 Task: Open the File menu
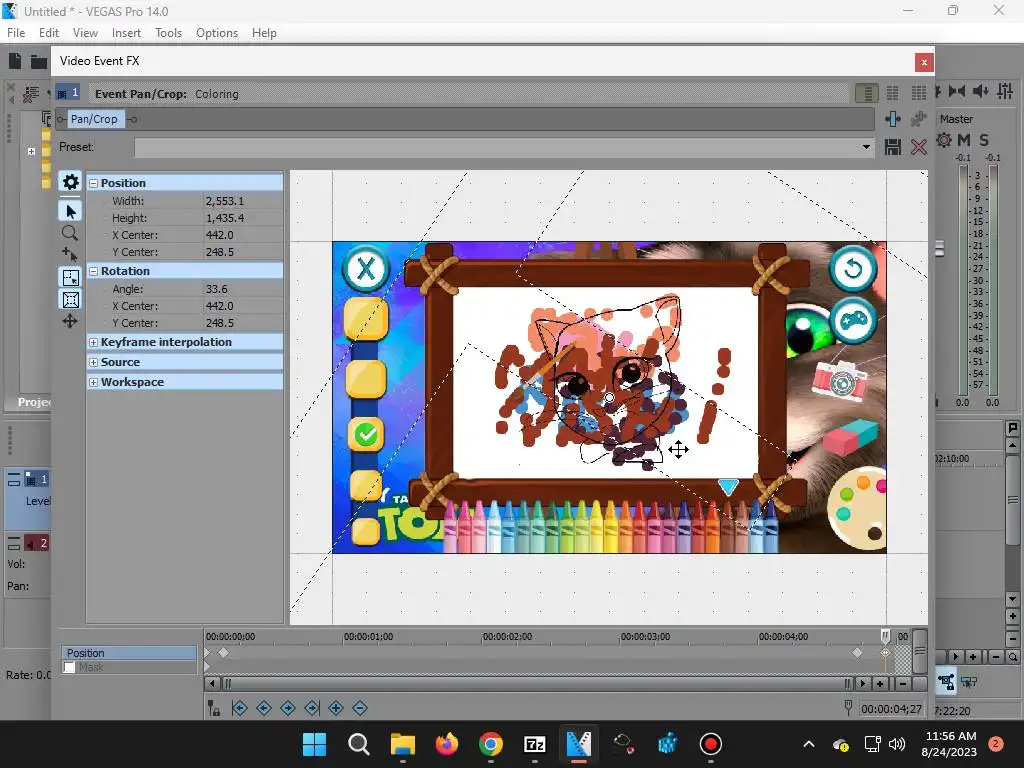[x=16, y=33]
